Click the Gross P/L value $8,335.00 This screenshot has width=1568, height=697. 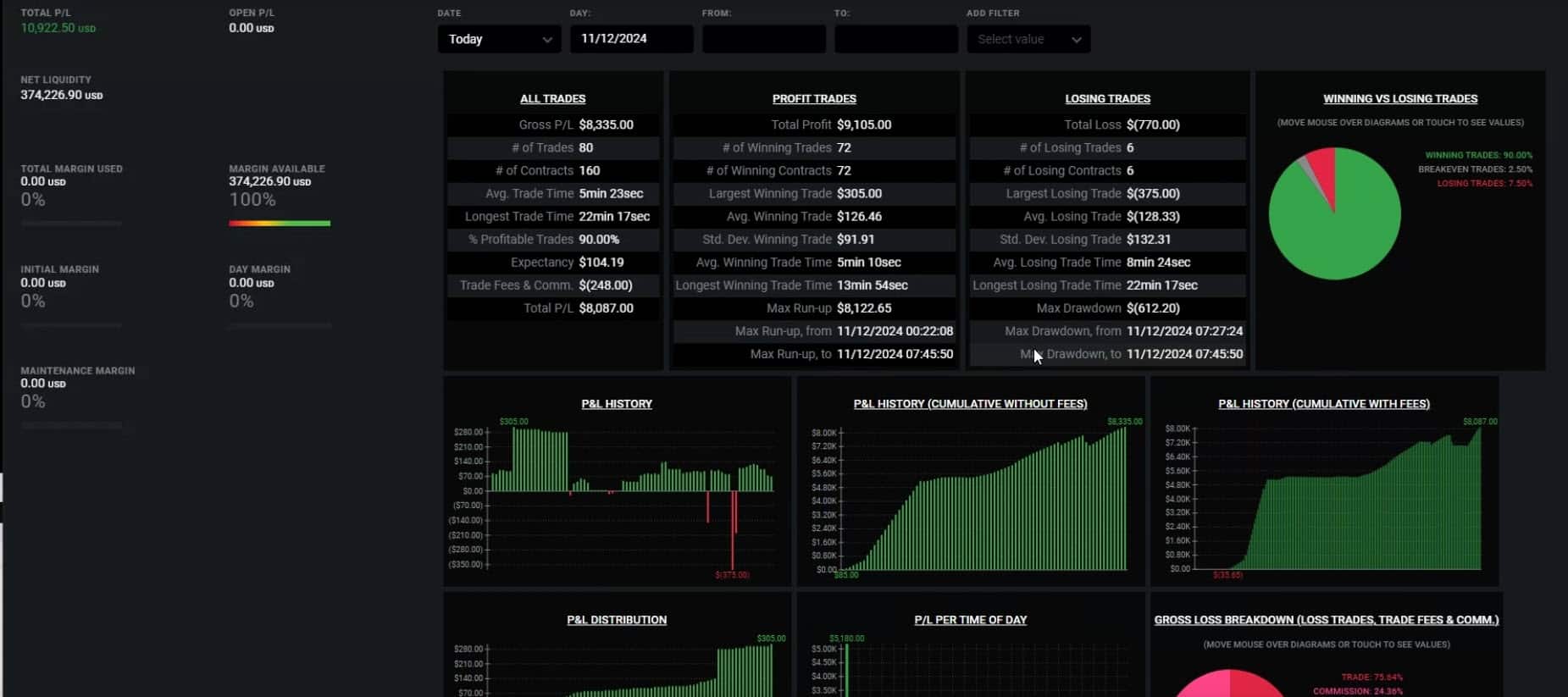point(607,124)
